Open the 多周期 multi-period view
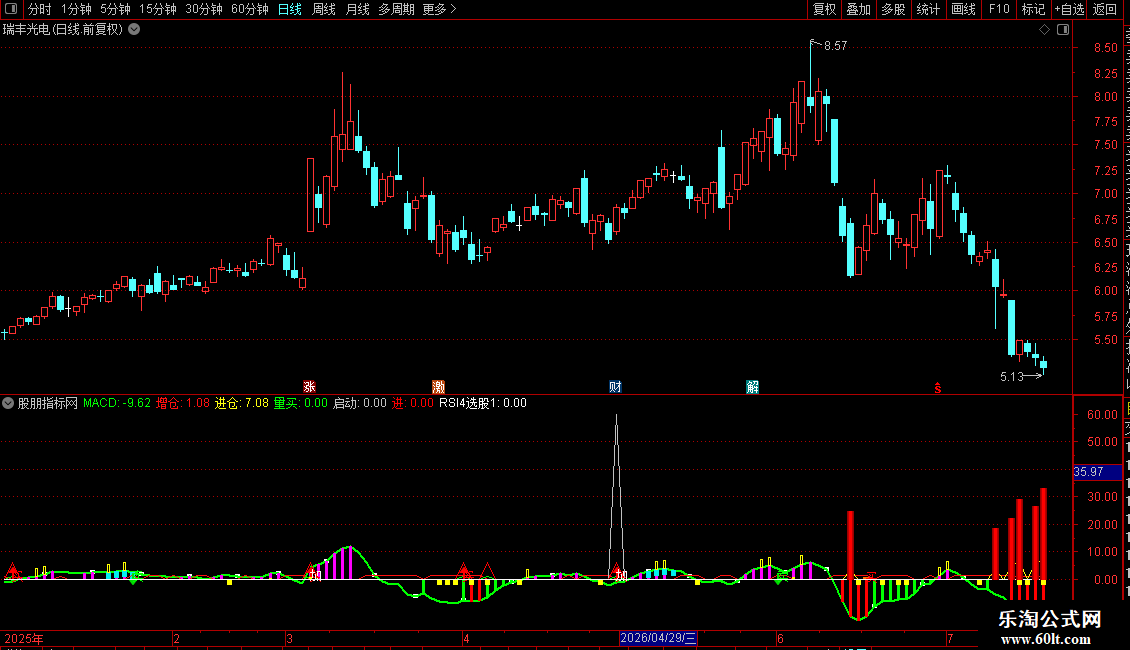 click(x=396, y=9)
